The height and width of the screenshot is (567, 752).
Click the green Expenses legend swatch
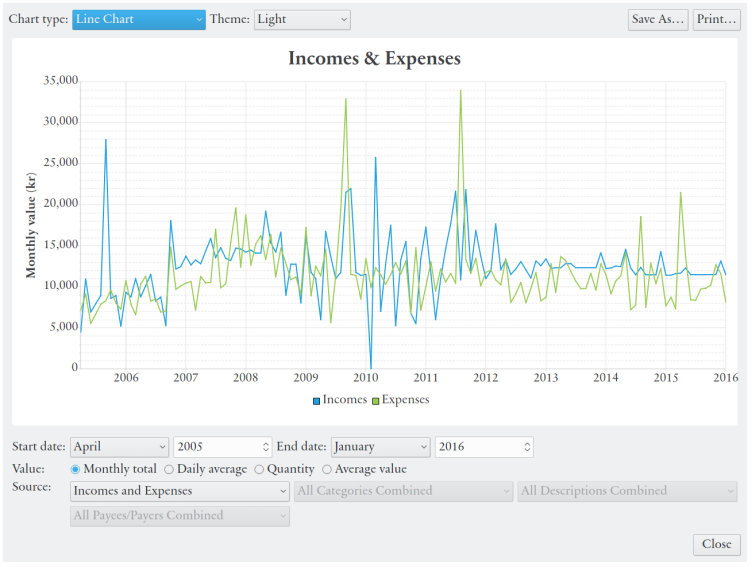(x=376, y=401)
